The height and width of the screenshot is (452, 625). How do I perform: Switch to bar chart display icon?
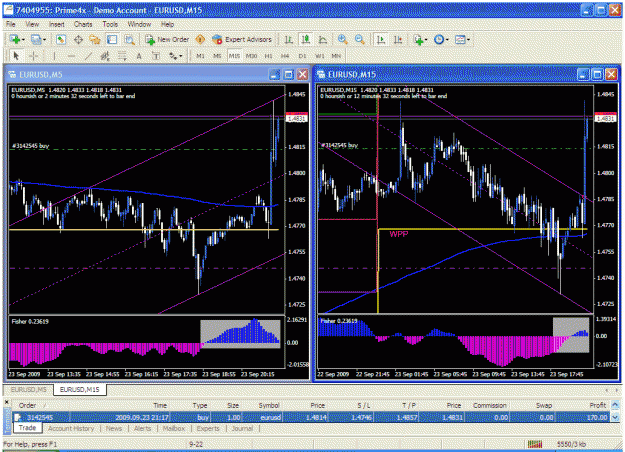(x=289, y=39)
